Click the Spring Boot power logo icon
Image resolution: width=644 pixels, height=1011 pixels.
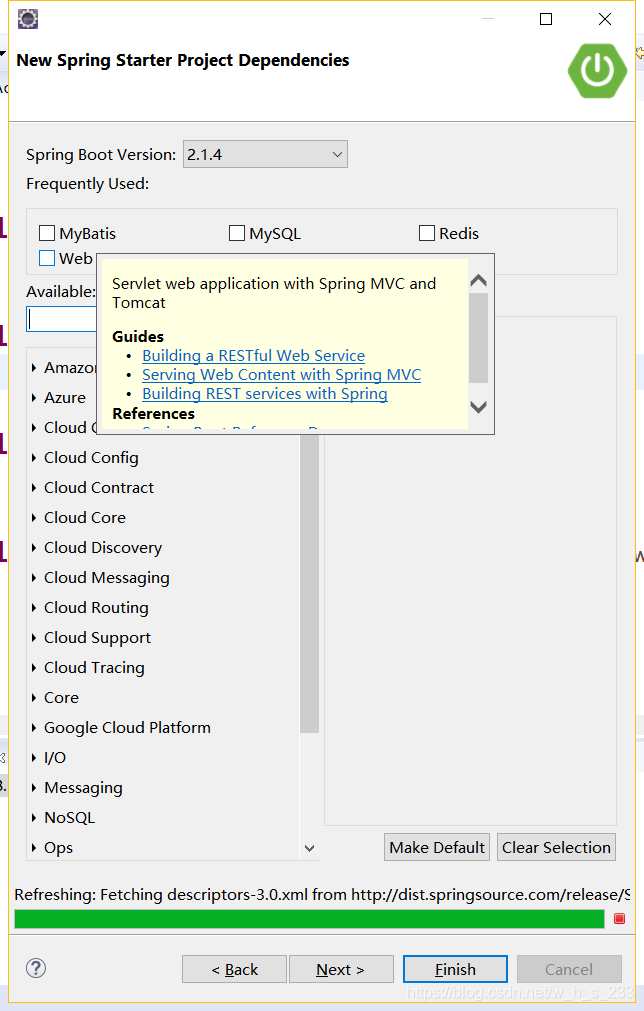pos(597,71)
